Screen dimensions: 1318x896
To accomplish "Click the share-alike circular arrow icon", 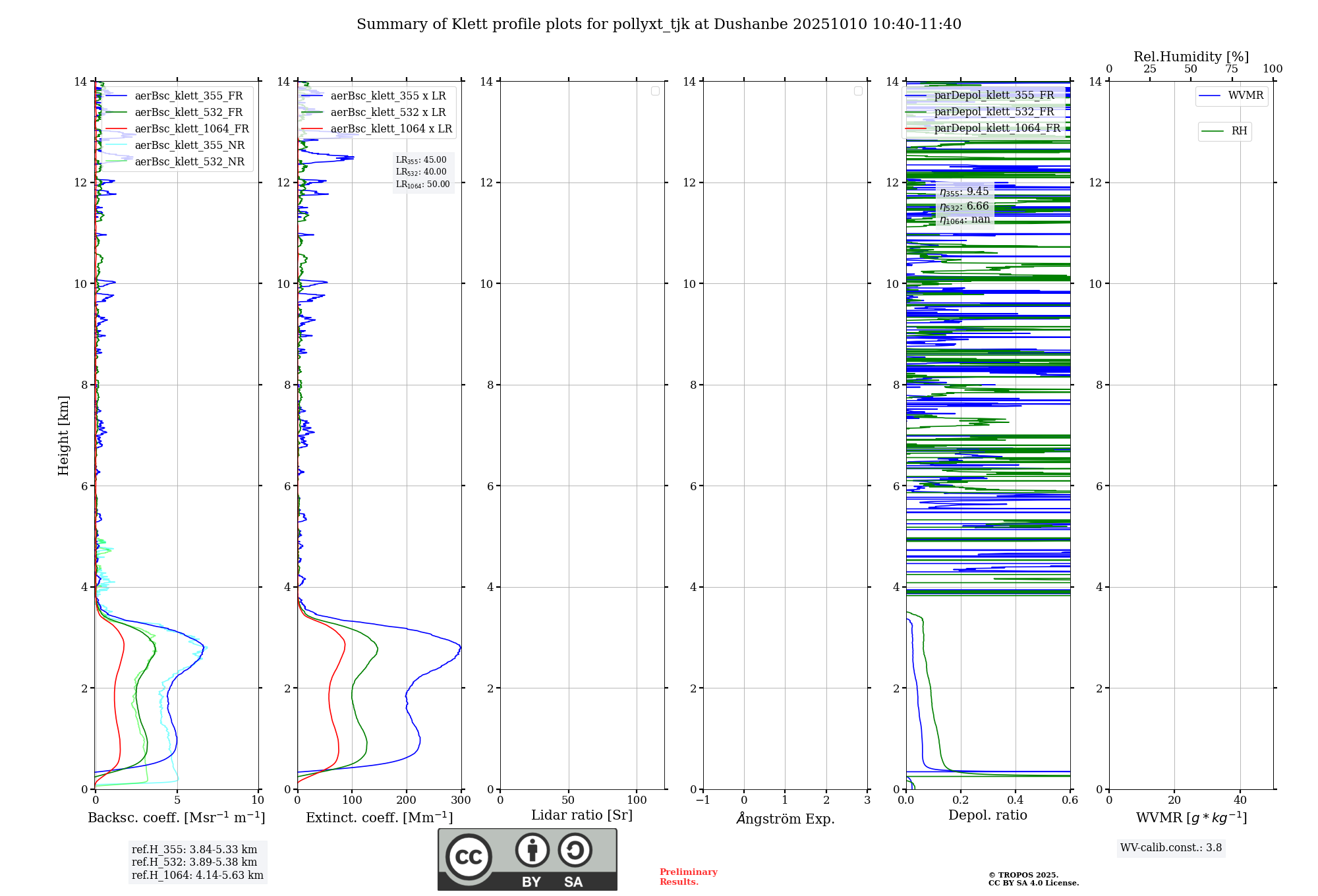I will click(575, 850).
